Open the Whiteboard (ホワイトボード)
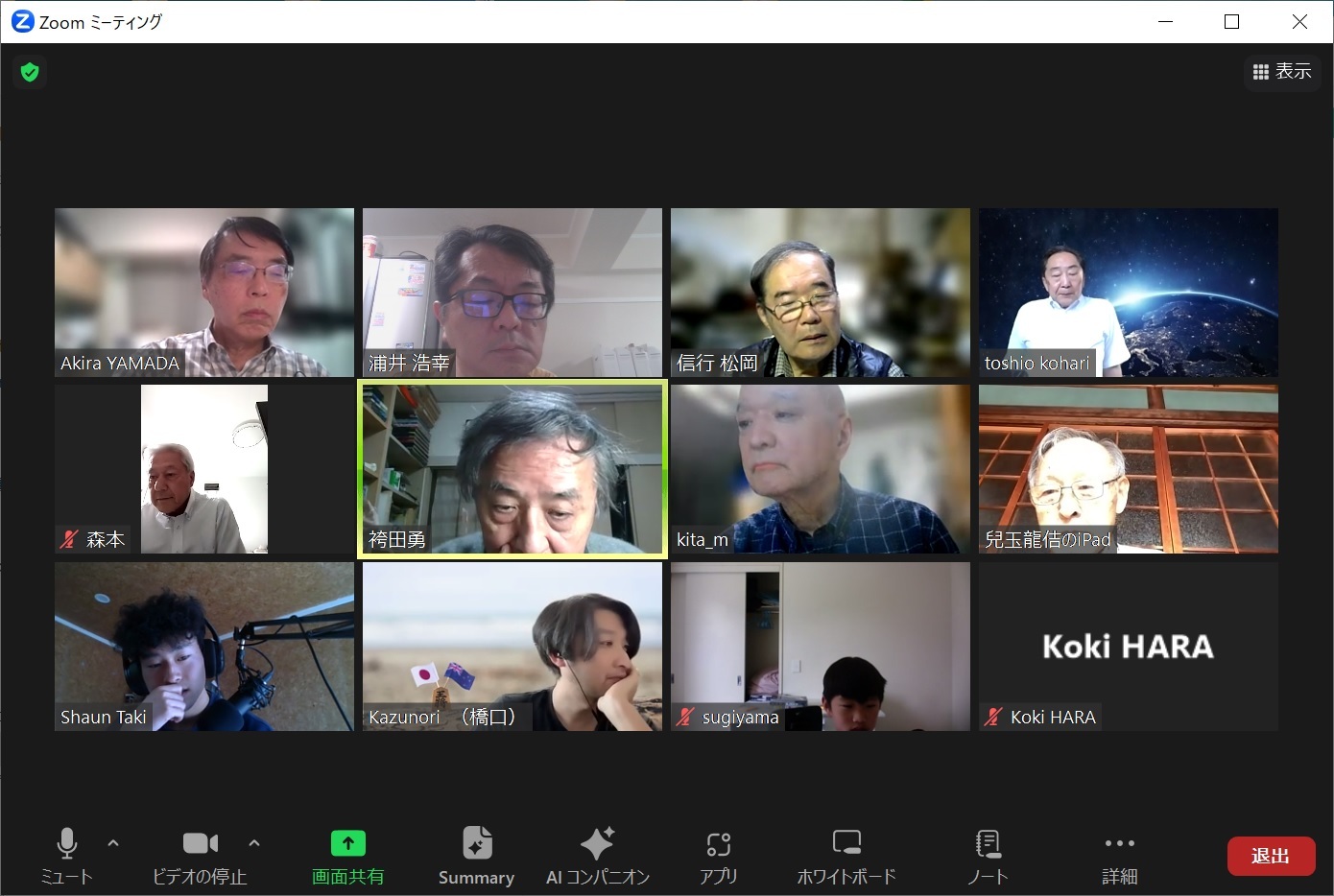Image resolution: width=1334 pixels, height=896 pixels. pos(846,855)
